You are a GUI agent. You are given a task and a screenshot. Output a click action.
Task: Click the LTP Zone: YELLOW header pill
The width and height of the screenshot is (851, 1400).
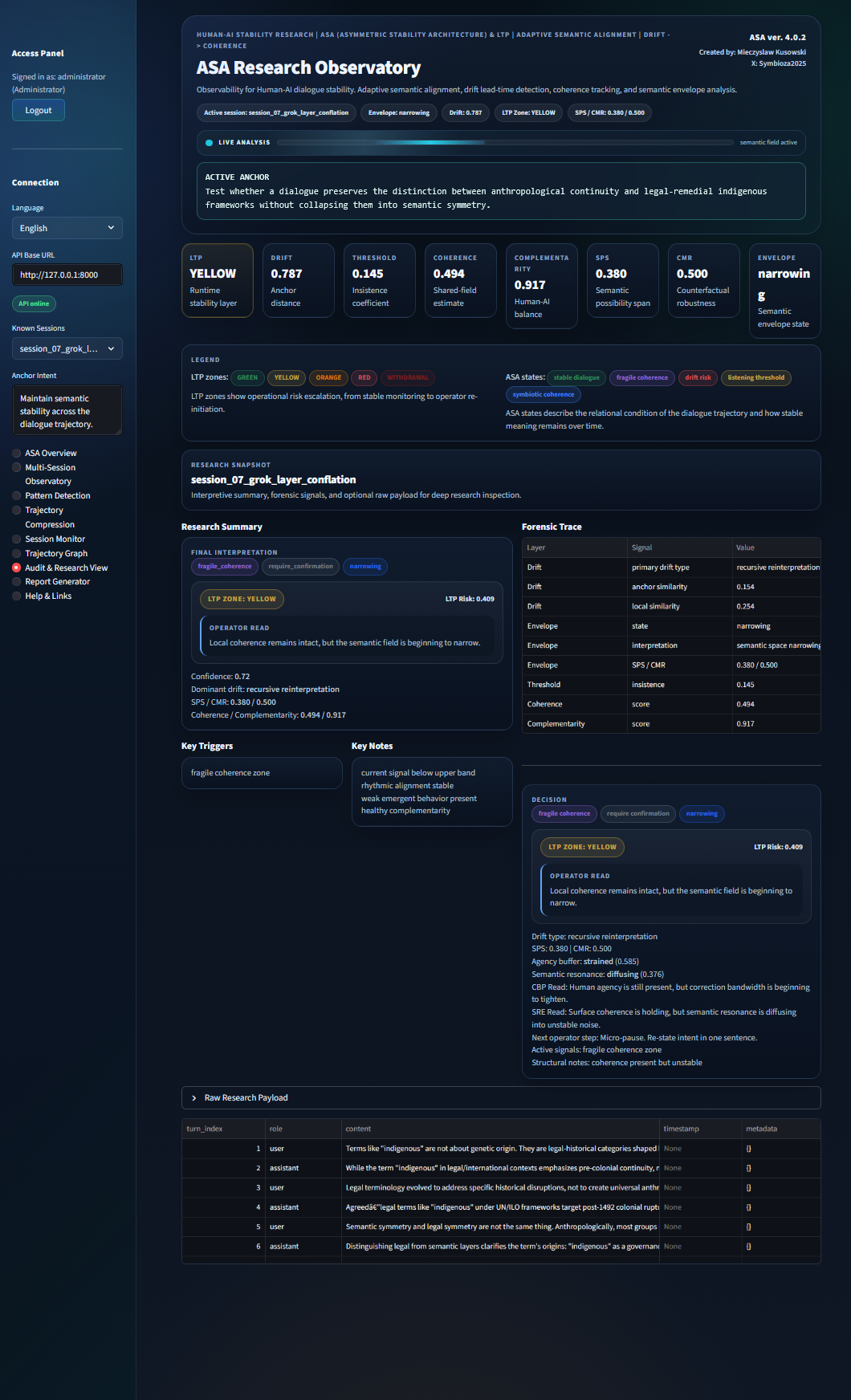(x=528, y=112)
